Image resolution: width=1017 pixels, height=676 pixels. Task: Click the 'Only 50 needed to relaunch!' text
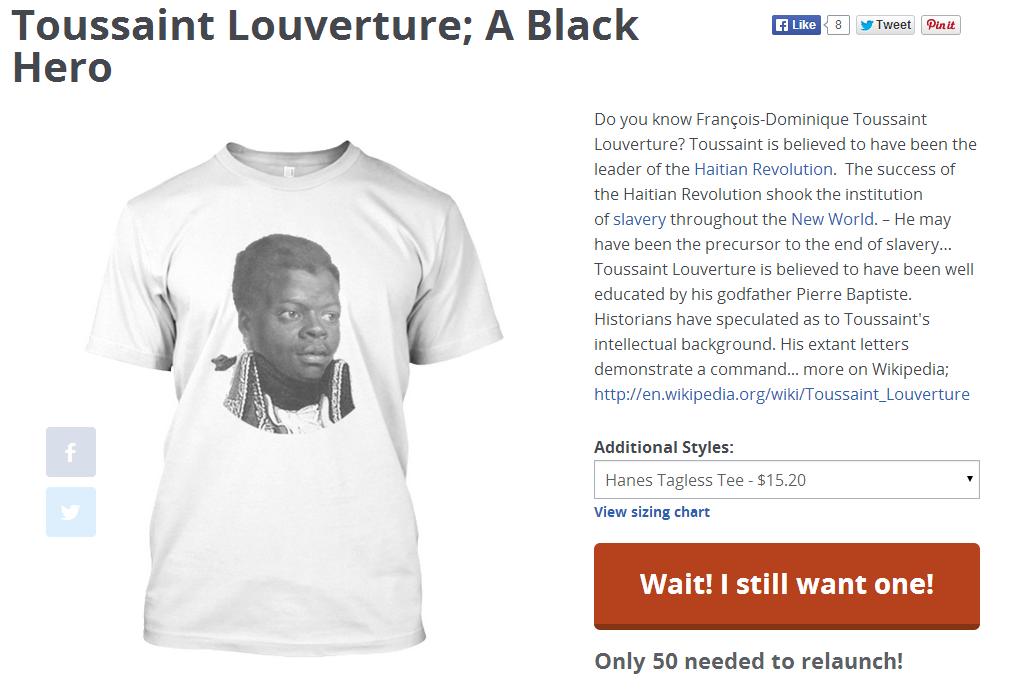point(748,661)
